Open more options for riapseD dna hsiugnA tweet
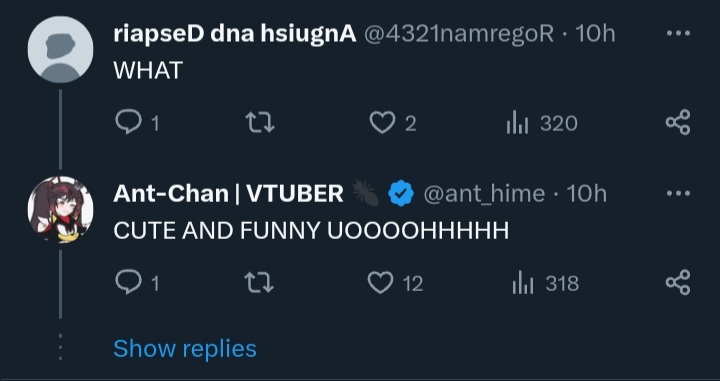The height and width of the screenshot is (381, 720). coord(678,33)
